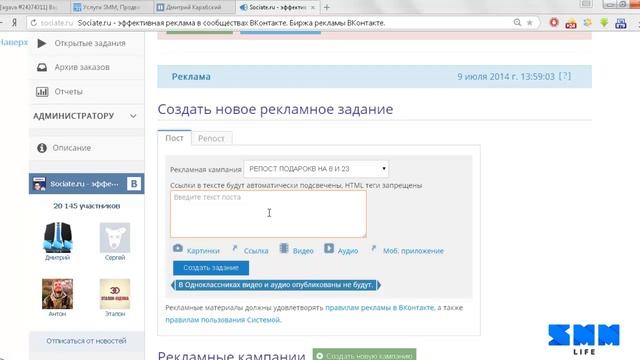Click the Описание info icon
The height and width of the screenshot is (360, 640).
tap(42, 148)
